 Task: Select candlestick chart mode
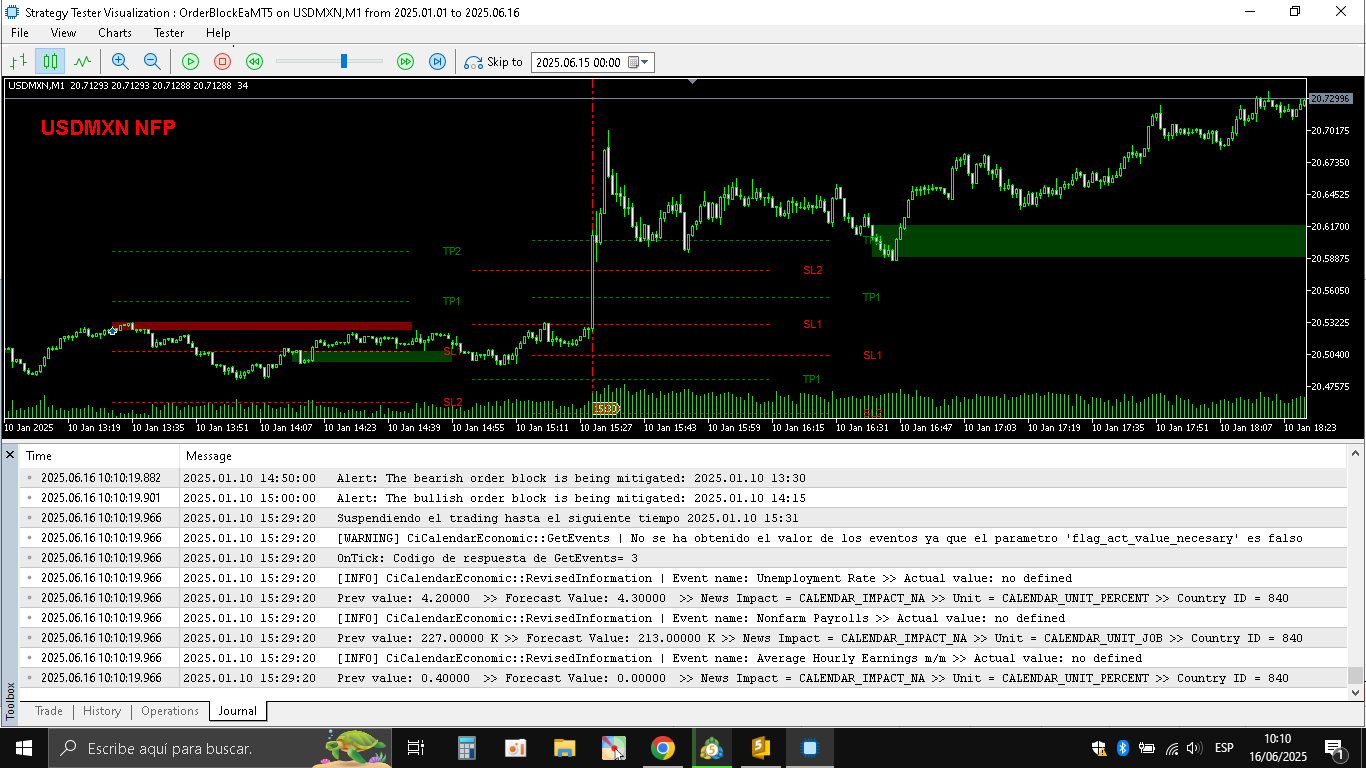(50, 62)
